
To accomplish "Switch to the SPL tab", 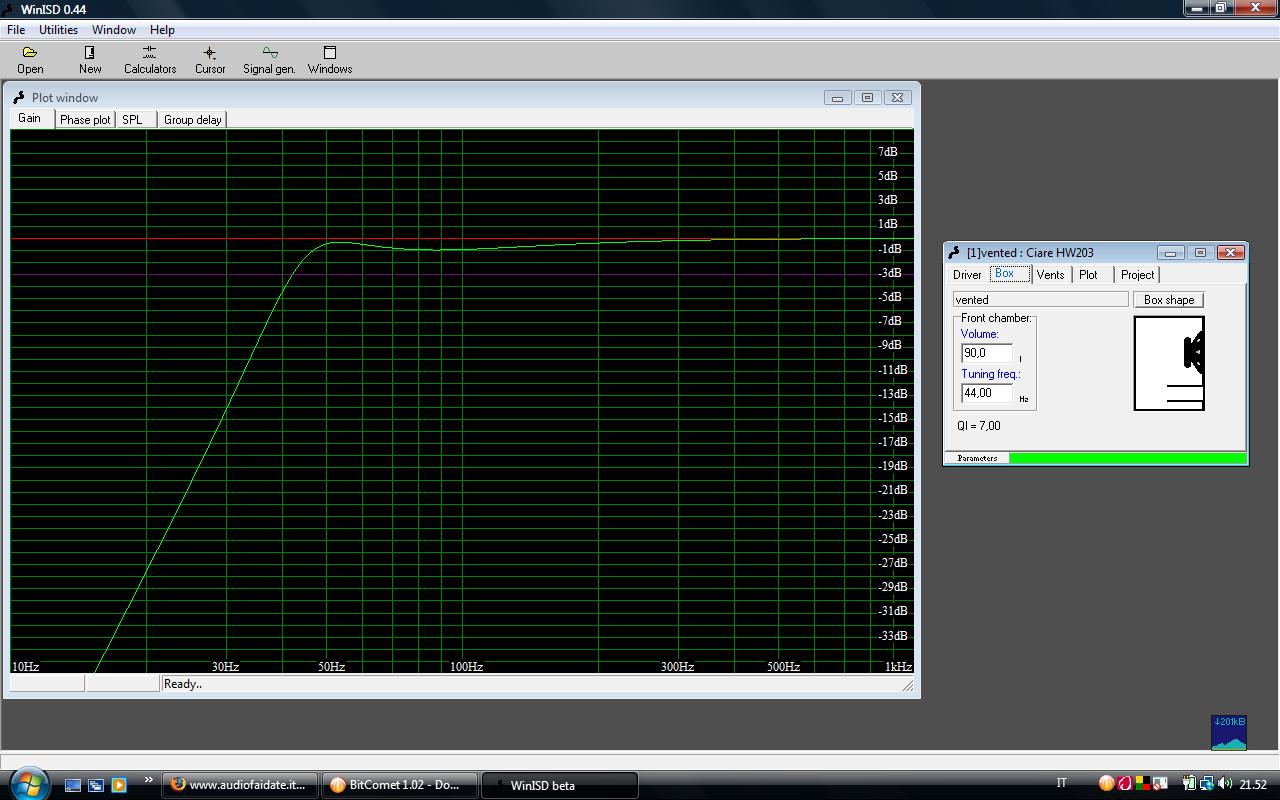I will click(x=132, y=120).
